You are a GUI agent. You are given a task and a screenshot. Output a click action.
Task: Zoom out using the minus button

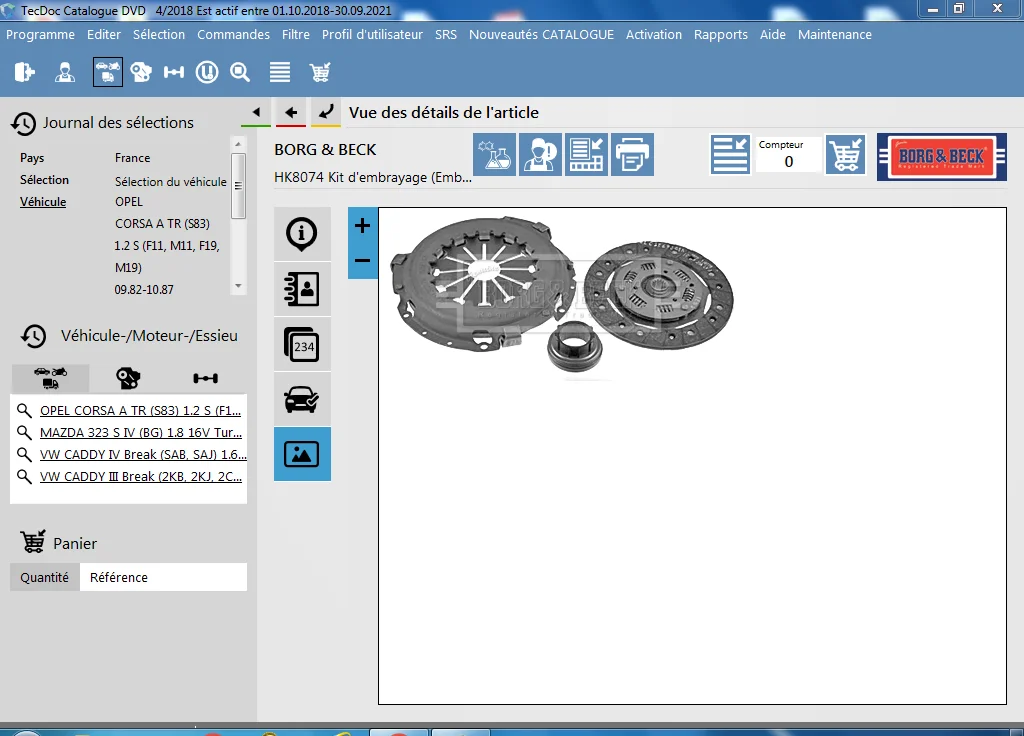(362, 261)
